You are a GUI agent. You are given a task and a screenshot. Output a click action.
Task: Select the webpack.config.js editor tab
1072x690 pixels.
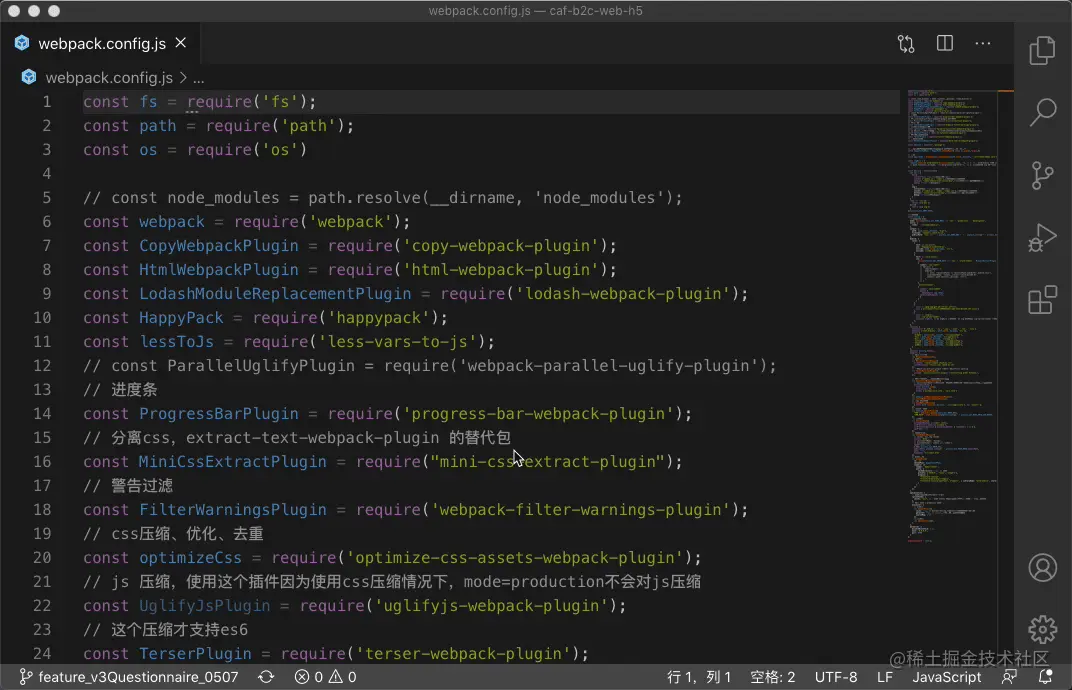100,43
